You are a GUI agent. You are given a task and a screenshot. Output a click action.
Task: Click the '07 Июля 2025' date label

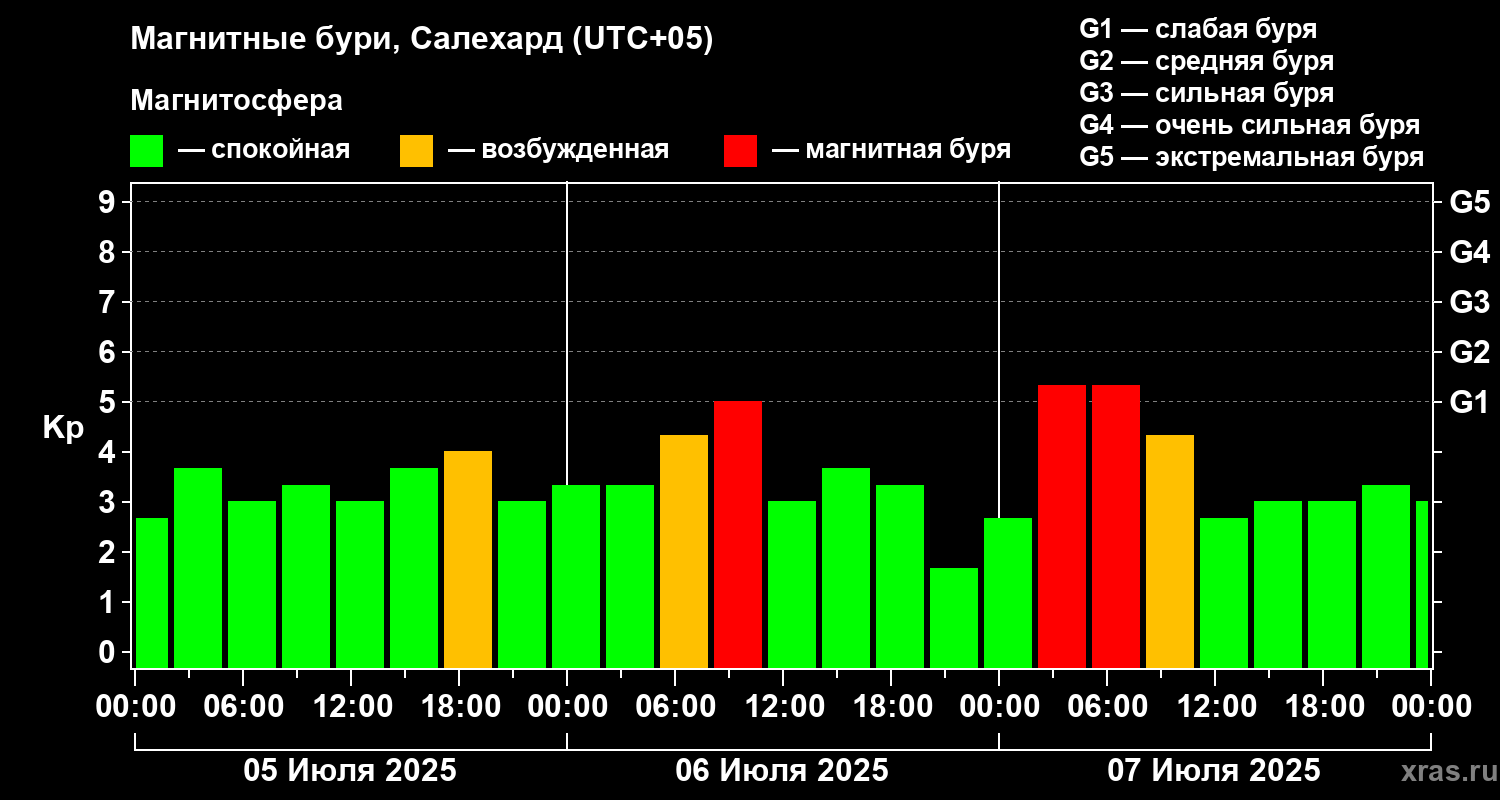coord(1214,771)
